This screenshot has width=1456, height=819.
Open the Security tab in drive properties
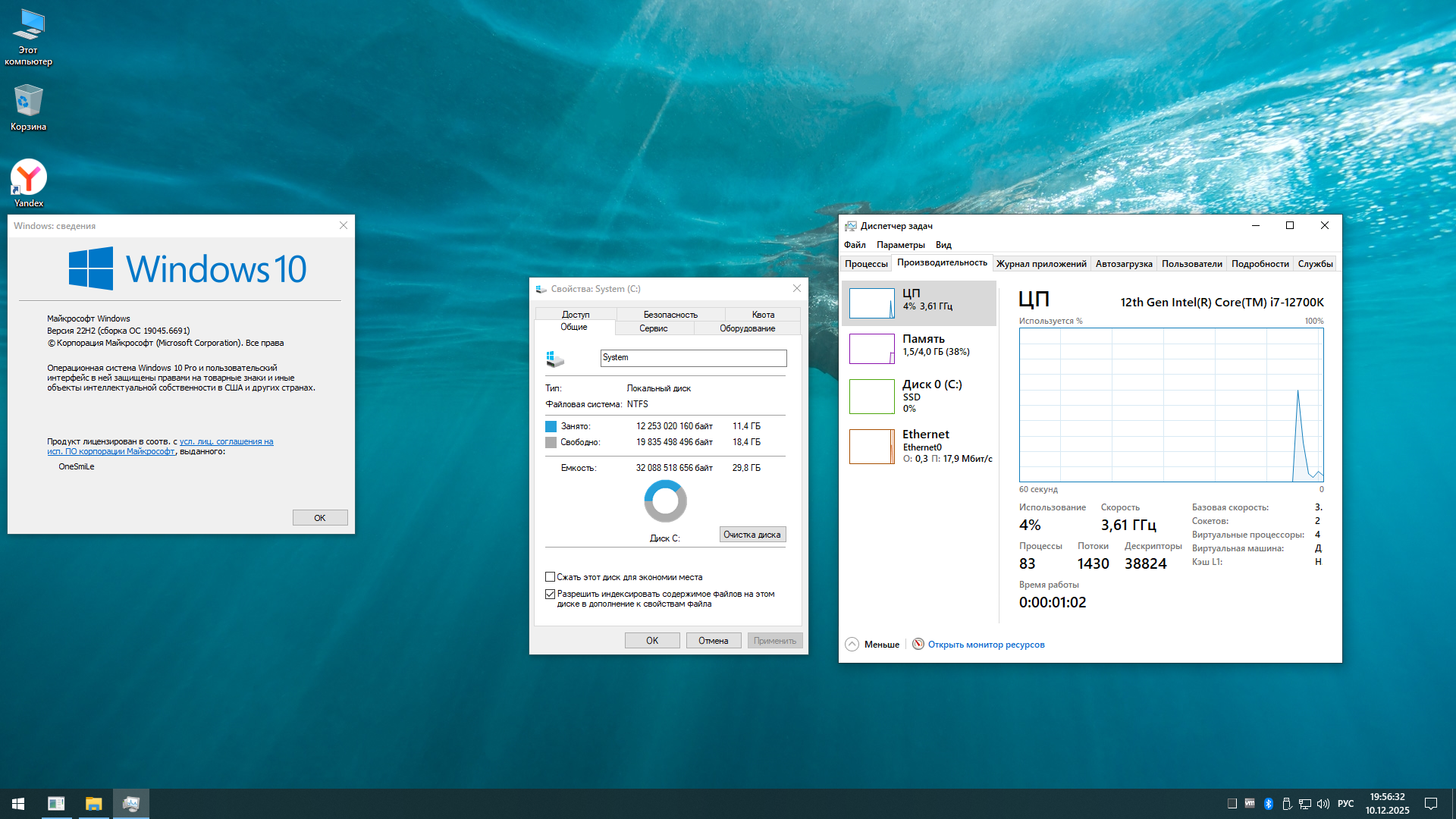coord(670,314)
